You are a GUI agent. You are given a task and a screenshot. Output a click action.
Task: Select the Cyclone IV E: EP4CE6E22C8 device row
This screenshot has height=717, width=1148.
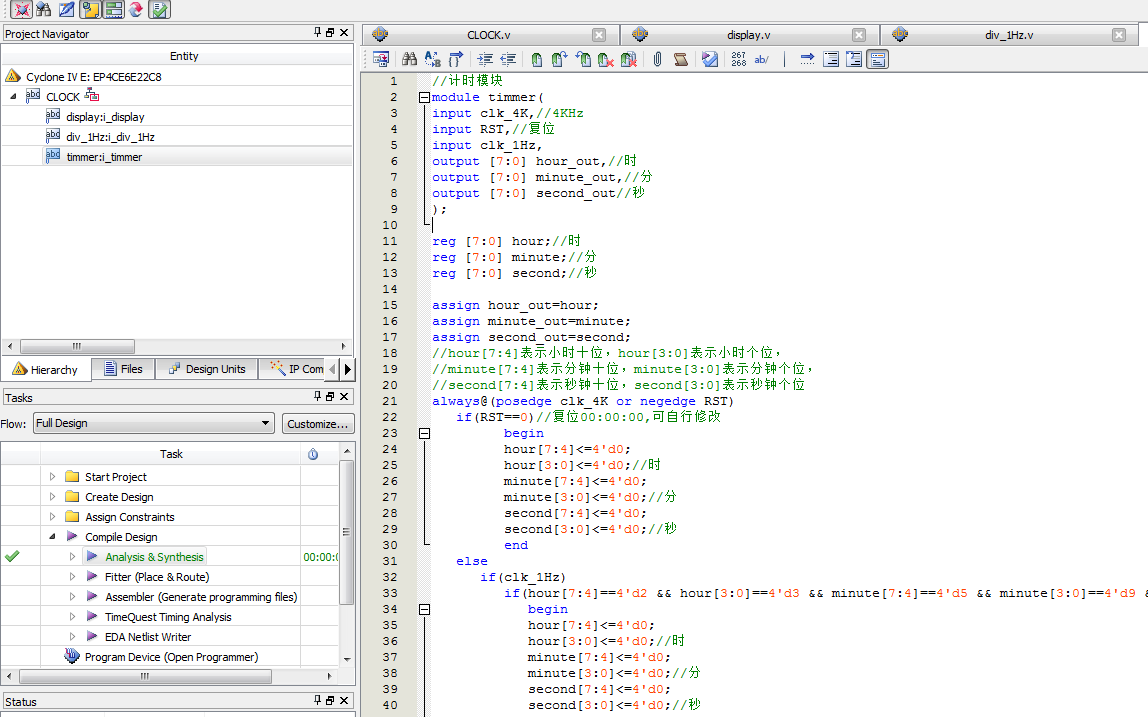tap(94, 76)
